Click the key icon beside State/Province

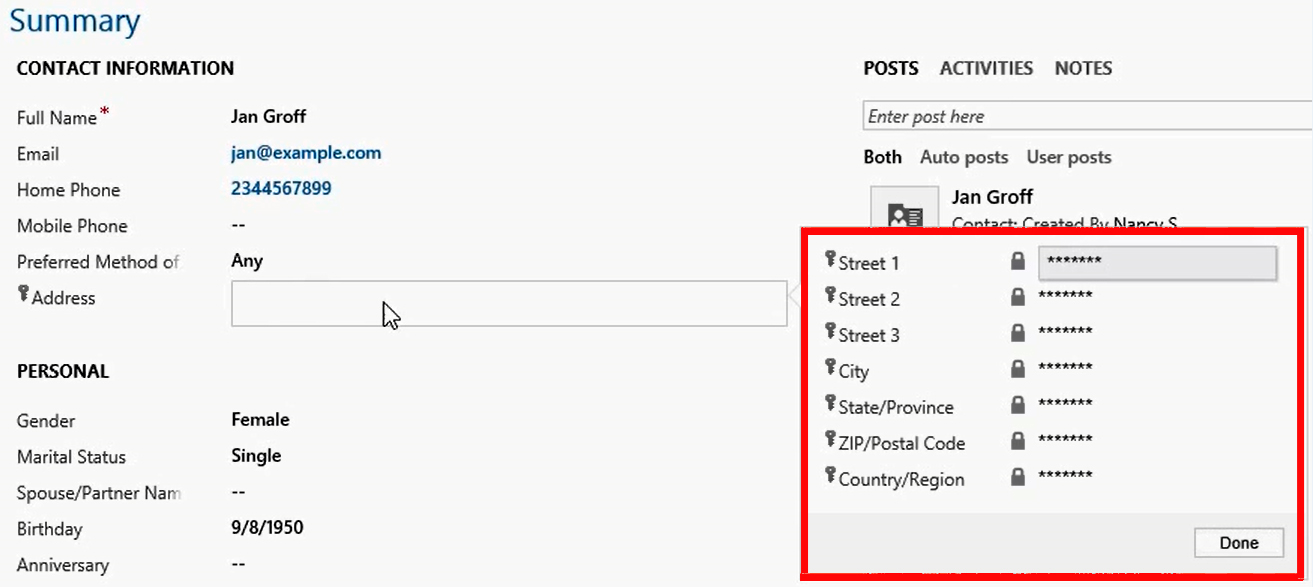[x=830, y=404]
